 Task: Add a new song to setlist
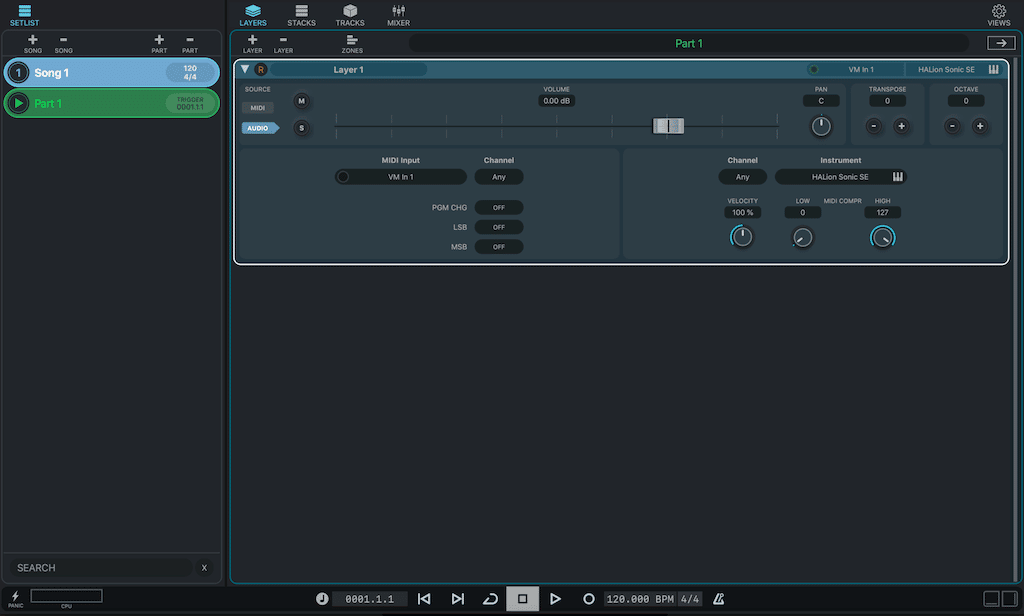point(33,40)
